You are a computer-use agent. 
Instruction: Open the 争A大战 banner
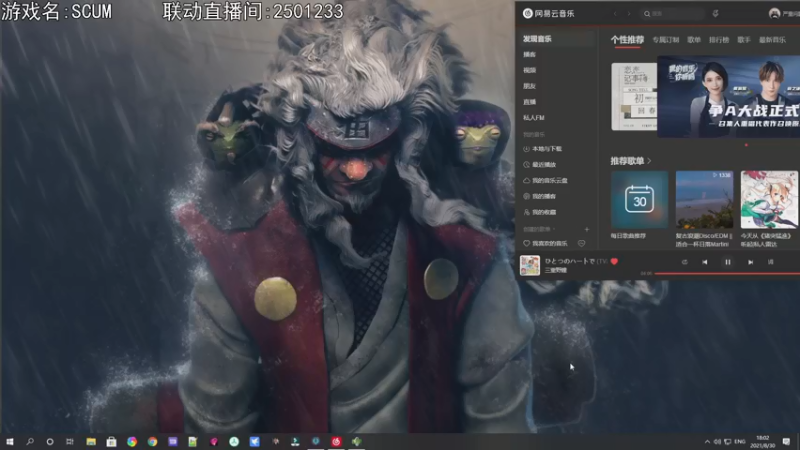click(729, 97)
